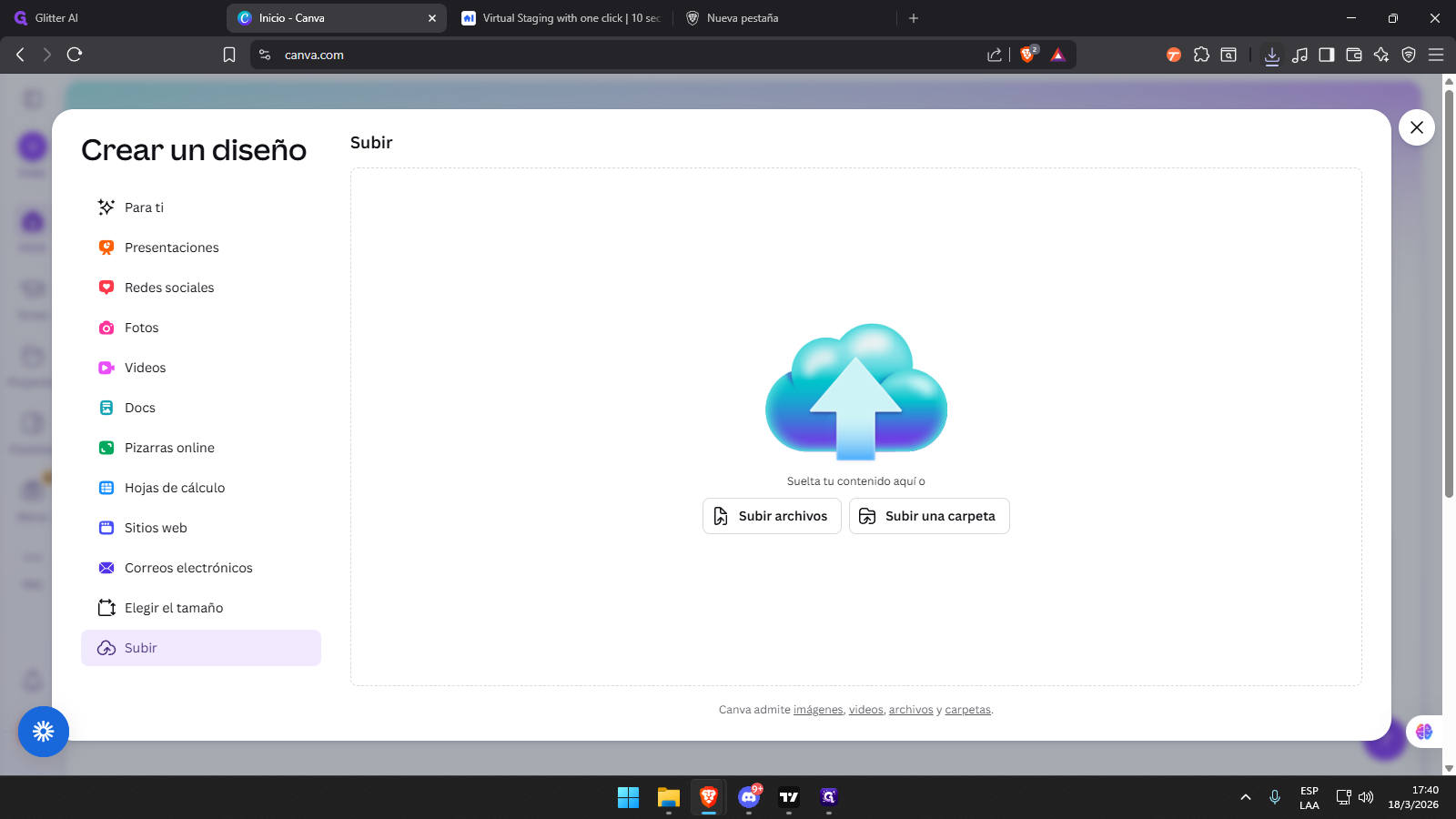
Task: Click the Subir una carpeta button
Action: pyautogui.click(x=929, y=516)
